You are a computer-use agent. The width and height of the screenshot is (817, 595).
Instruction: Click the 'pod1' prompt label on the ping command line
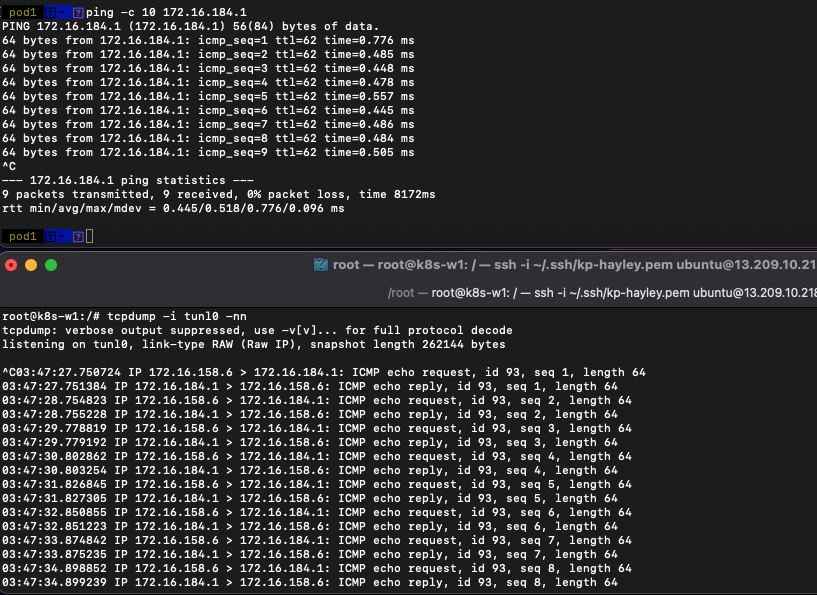[x=22, y=12]
